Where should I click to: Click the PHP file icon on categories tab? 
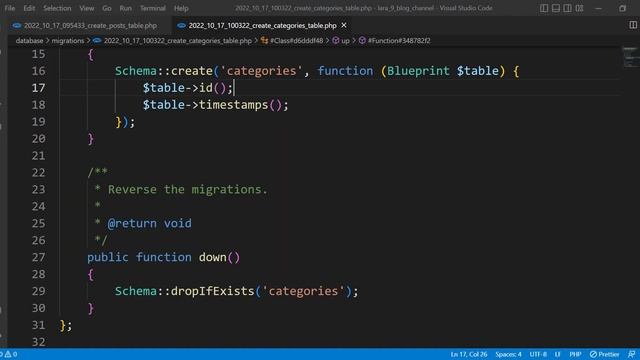point(182,25)
